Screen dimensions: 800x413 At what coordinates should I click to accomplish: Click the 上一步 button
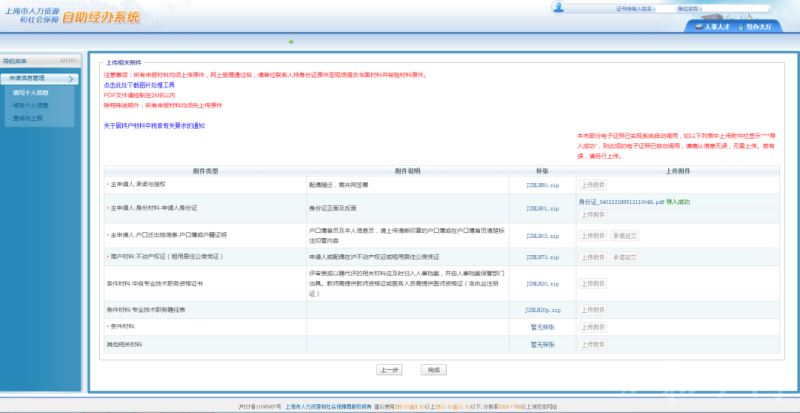(x=389, y=370)
